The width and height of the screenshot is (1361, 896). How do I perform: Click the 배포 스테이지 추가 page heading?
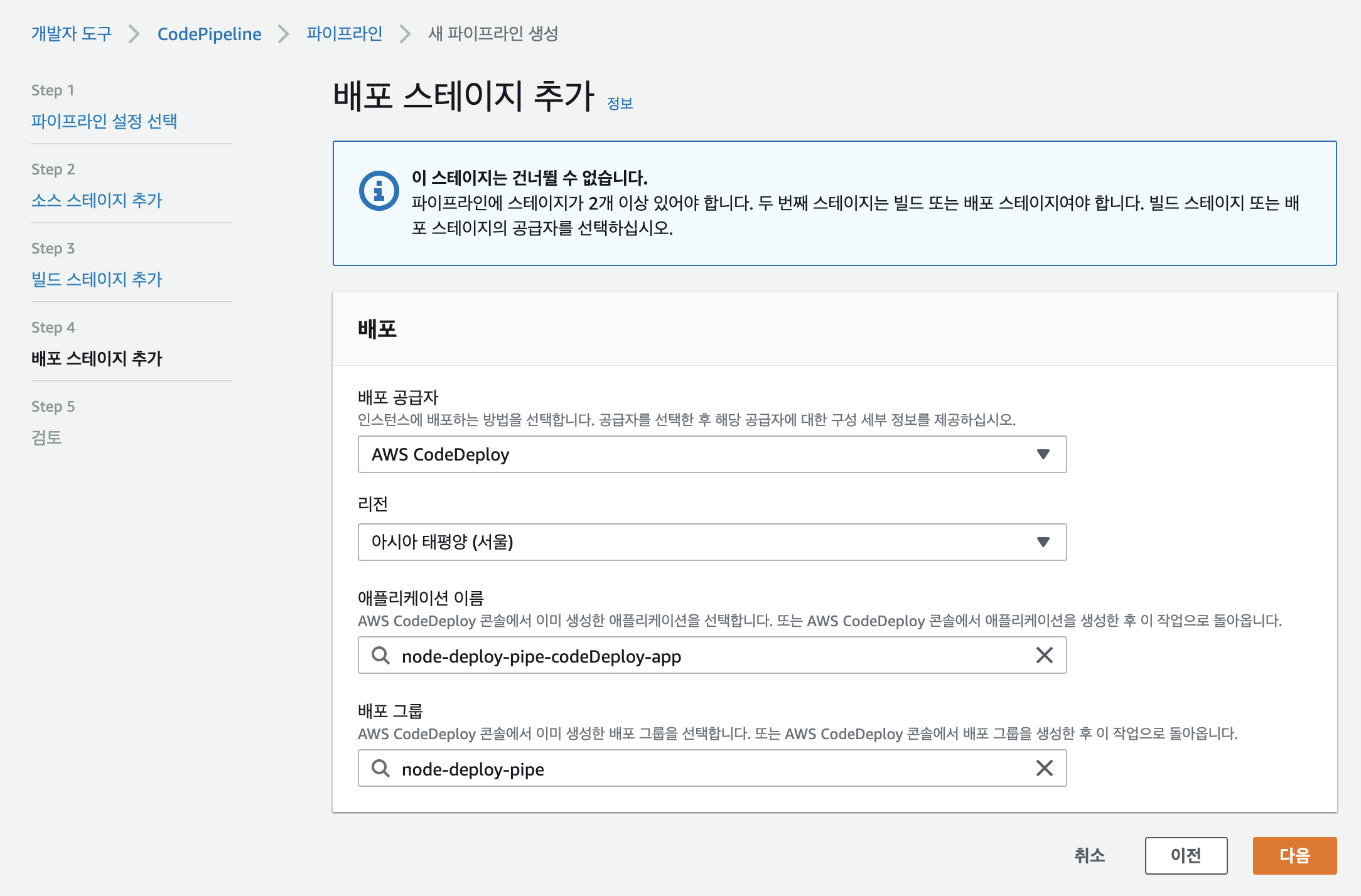(463, 96)
